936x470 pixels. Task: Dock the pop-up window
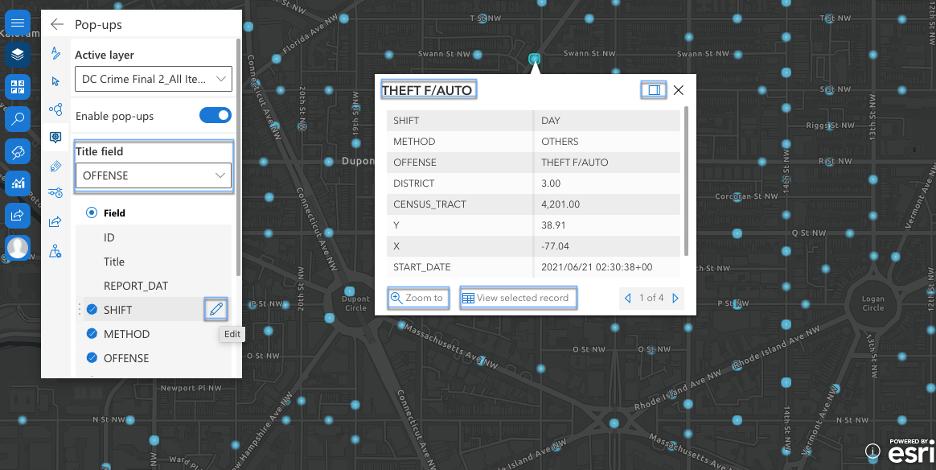coord(654,90)
